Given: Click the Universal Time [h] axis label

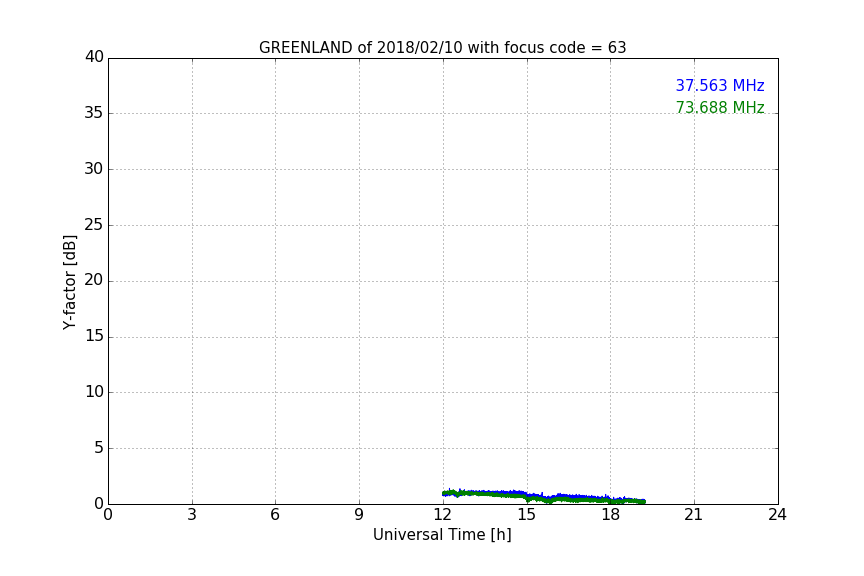Looking at the screenshot, I should tap(442, 535).
